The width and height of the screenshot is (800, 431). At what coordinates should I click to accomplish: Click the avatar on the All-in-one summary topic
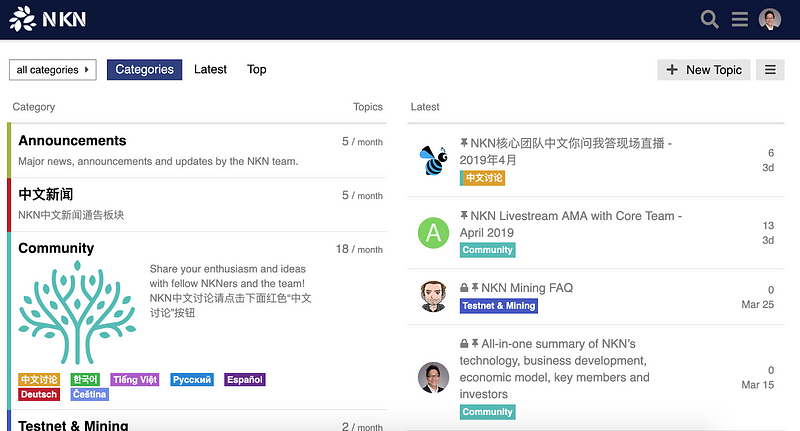tap(433, 377)
